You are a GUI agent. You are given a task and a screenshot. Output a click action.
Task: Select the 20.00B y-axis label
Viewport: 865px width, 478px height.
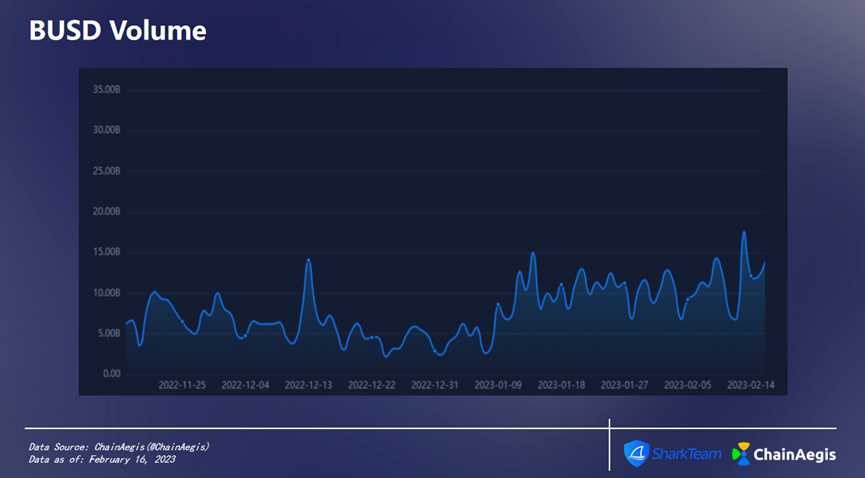[x=106, y=212]
